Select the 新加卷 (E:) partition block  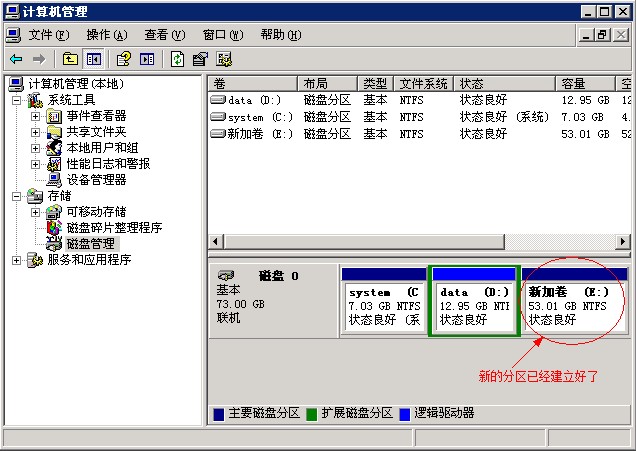click(x=573, y=305)
